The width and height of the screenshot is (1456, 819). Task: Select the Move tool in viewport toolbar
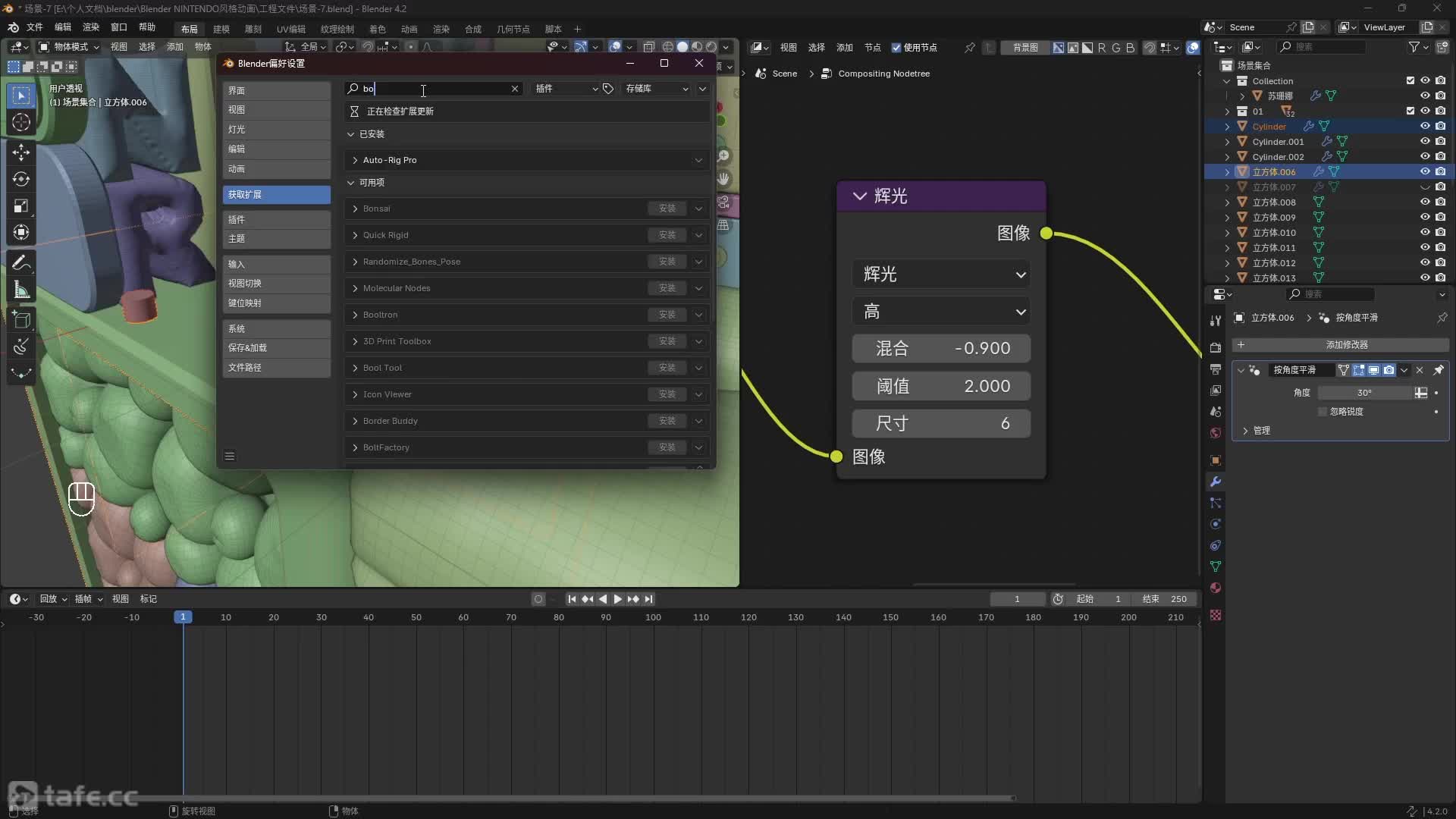point(21,152)
